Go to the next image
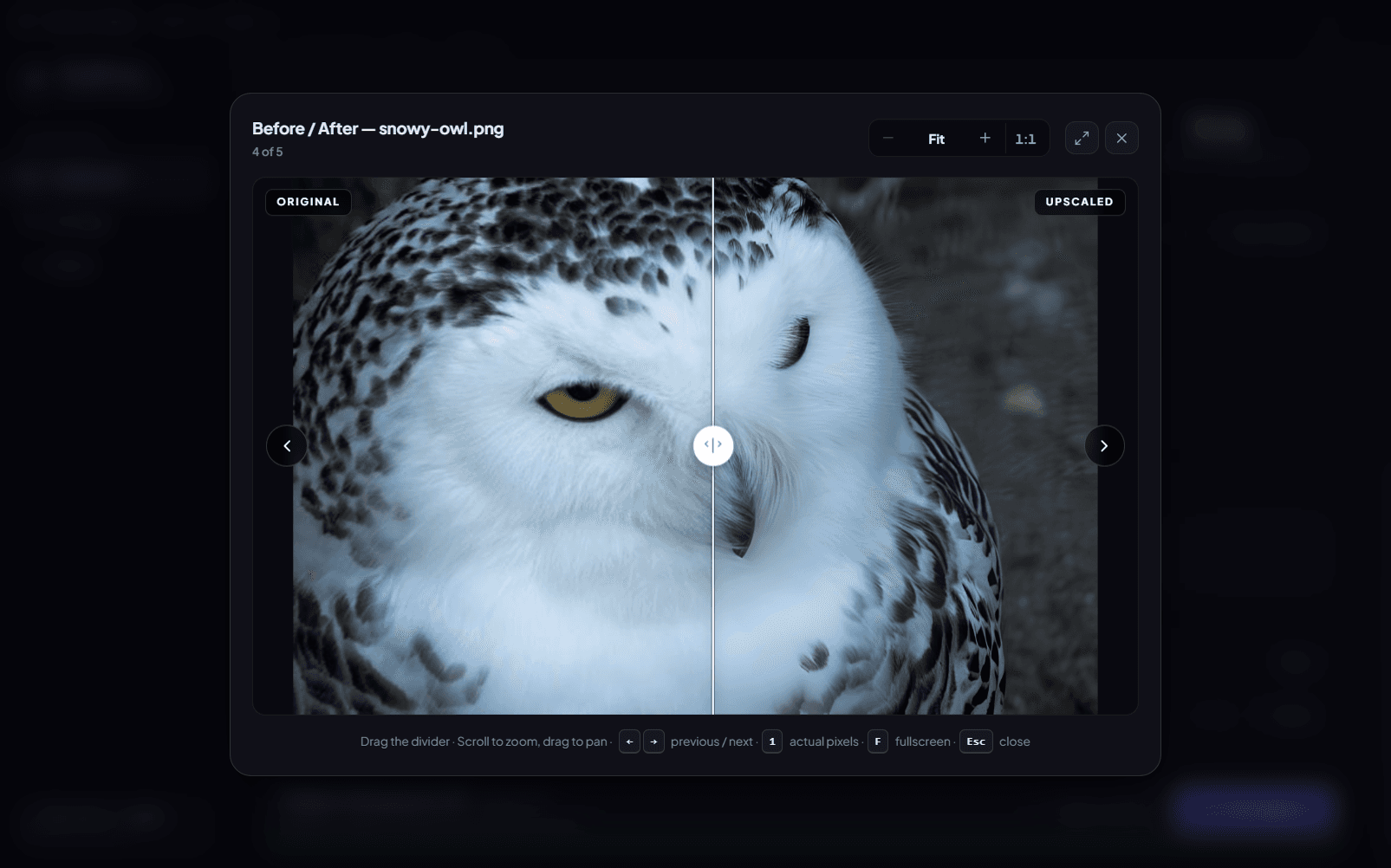 point(1104,446)
